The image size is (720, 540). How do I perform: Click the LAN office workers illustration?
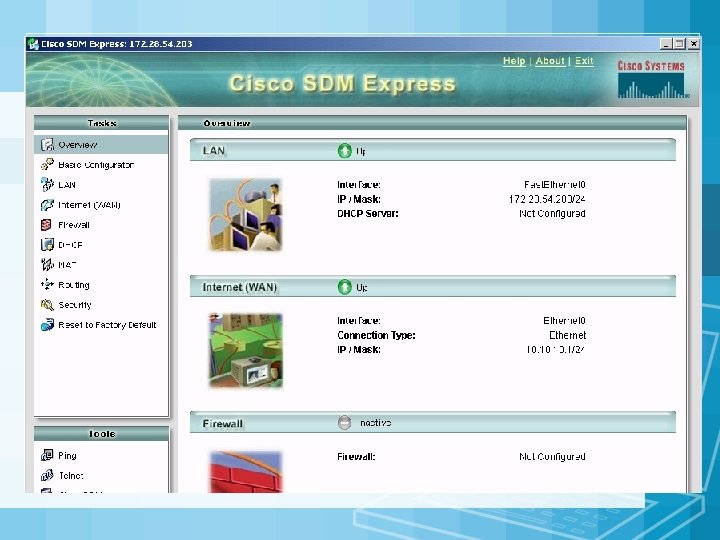tap(245, 215)
